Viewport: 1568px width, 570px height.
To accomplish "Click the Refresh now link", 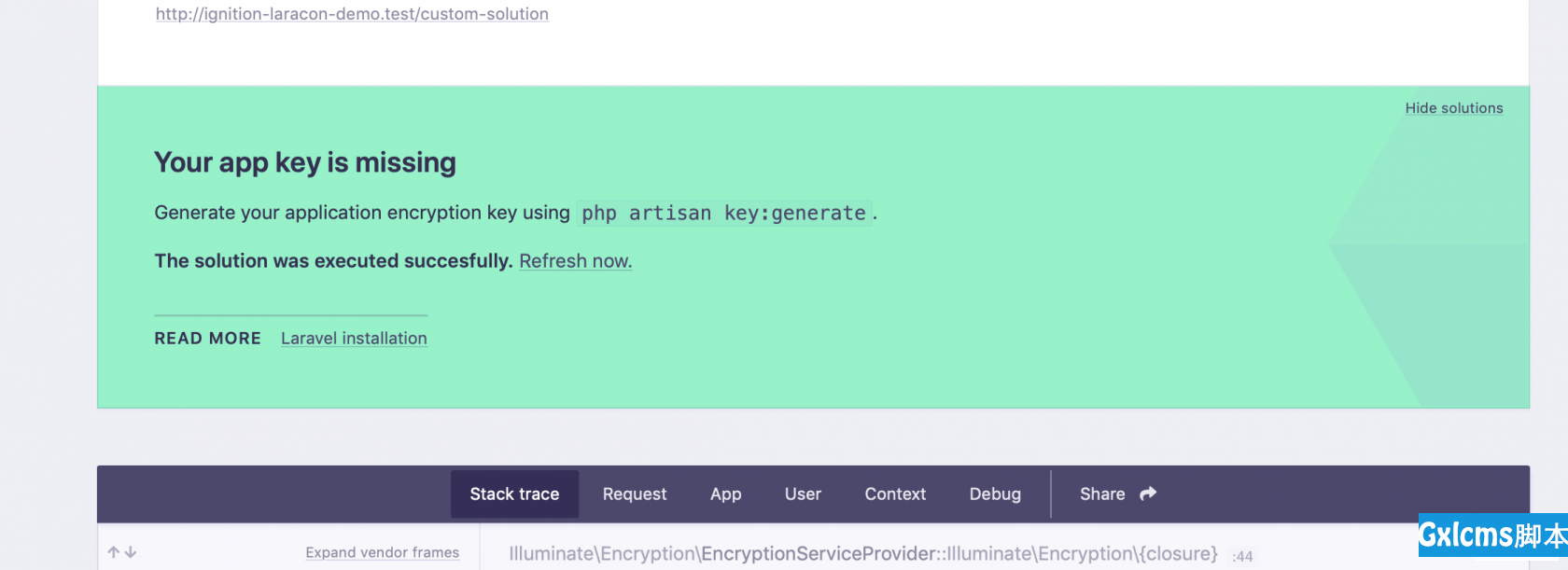I will coord(575,261).
